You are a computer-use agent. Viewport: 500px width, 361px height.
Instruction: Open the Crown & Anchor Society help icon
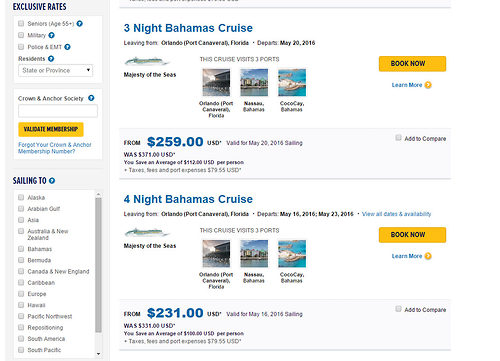coord(91,98)
